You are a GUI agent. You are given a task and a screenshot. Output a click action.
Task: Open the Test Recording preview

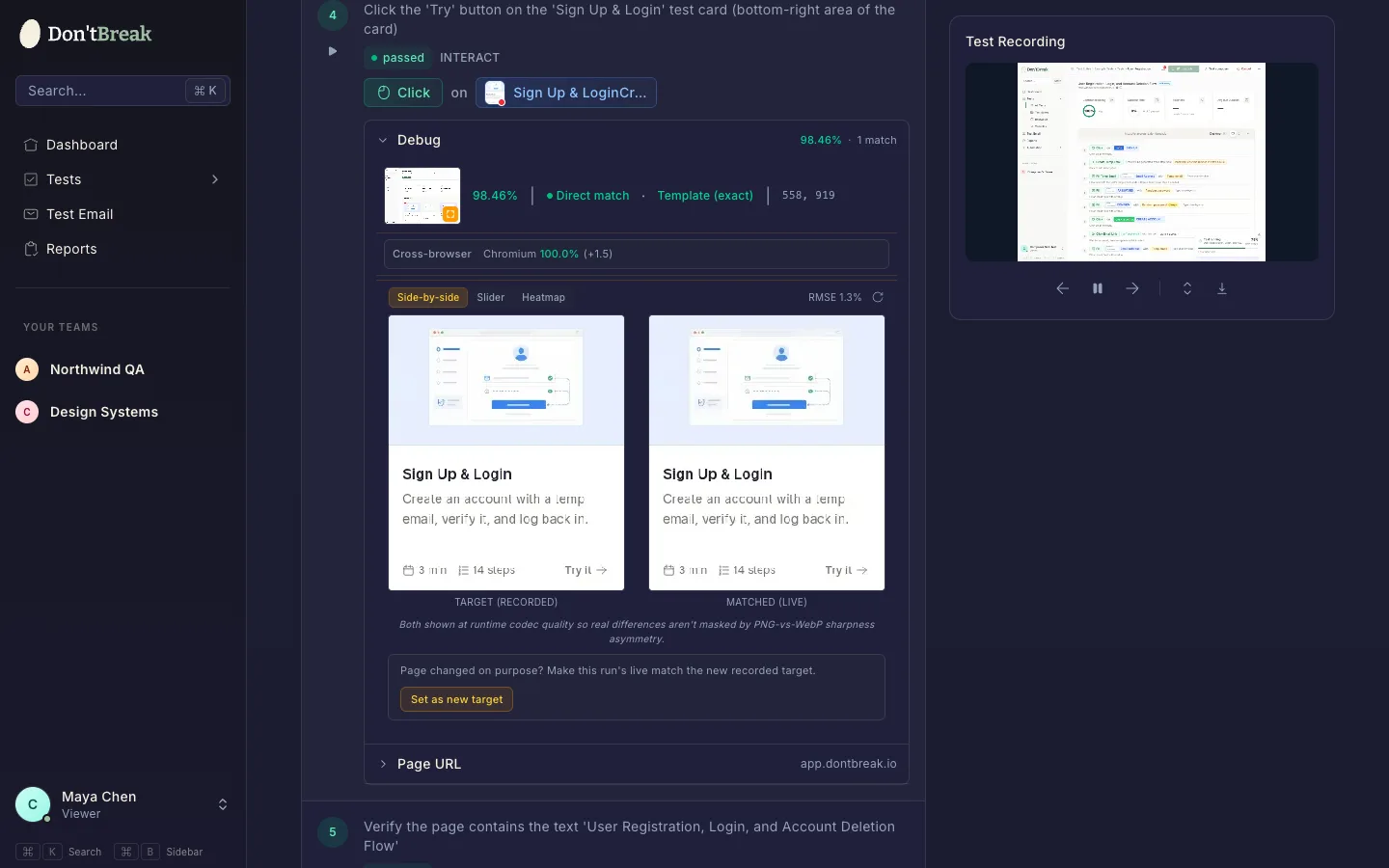1142,162
